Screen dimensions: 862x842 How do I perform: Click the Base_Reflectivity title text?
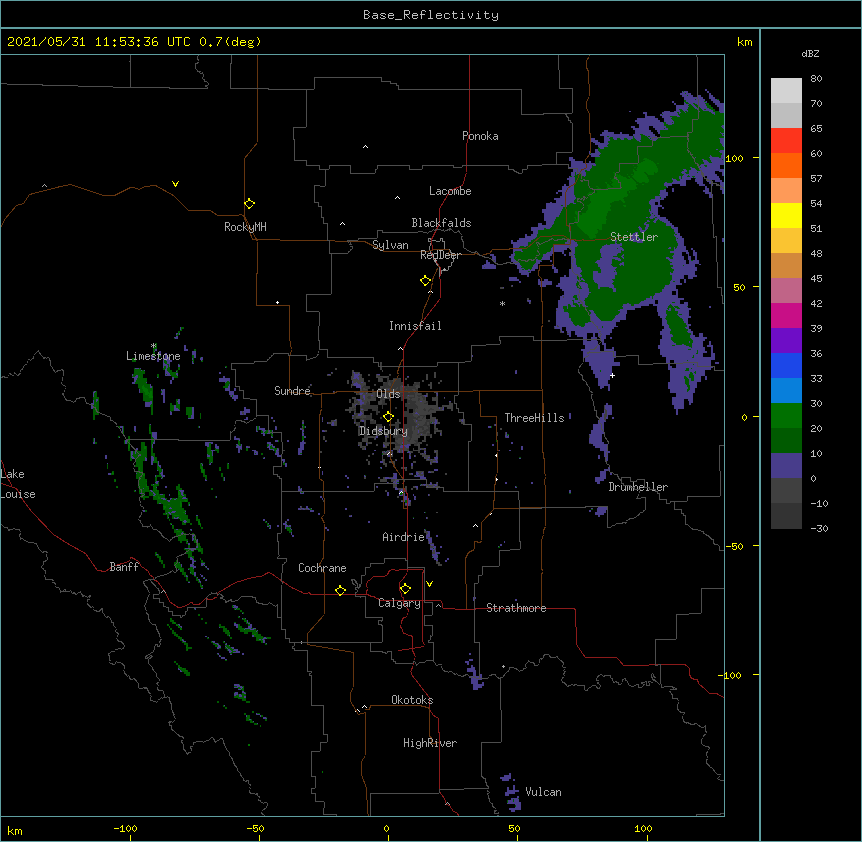pos(431,15)
